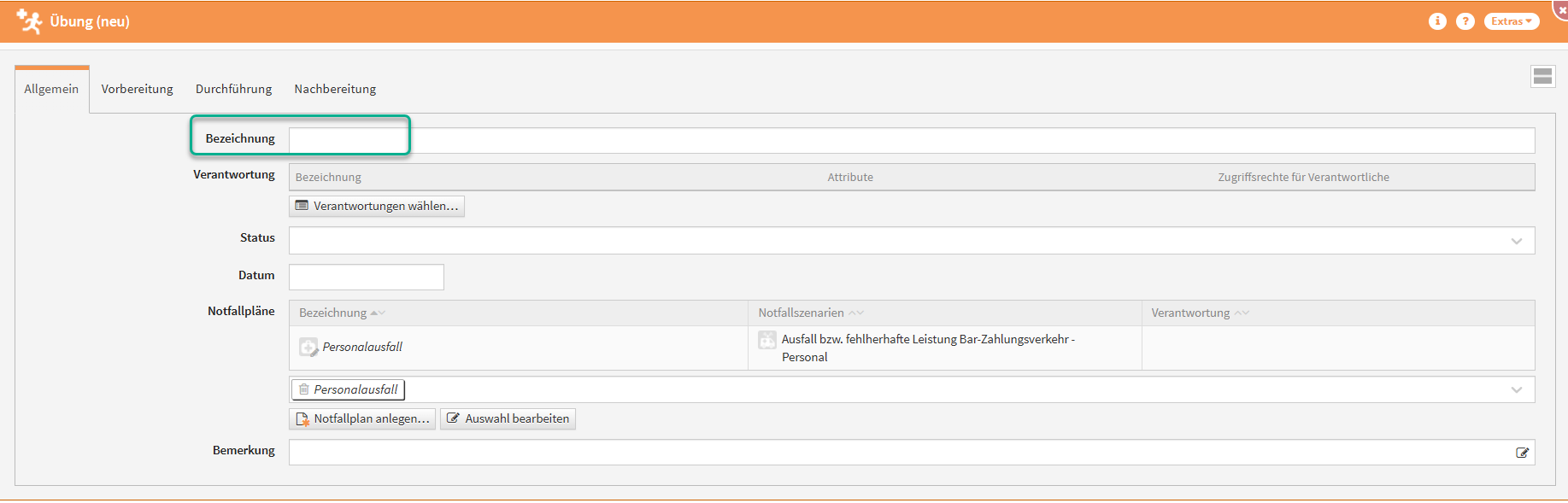Sort by Notfallszenarien column
Viewport: 1568px width, 503px height.
coord(811,313)
